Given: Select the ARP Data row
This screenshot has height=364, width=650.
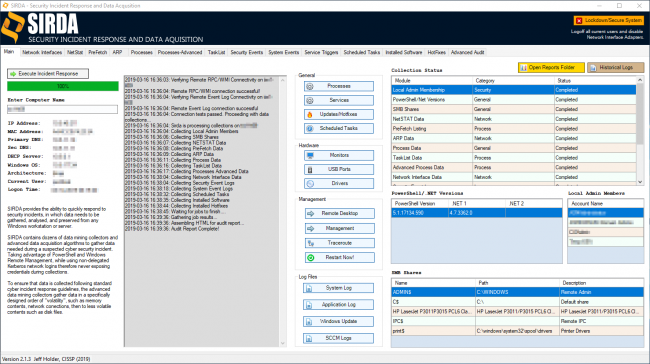Looking at the screenshot, I should tap(514, 138).
